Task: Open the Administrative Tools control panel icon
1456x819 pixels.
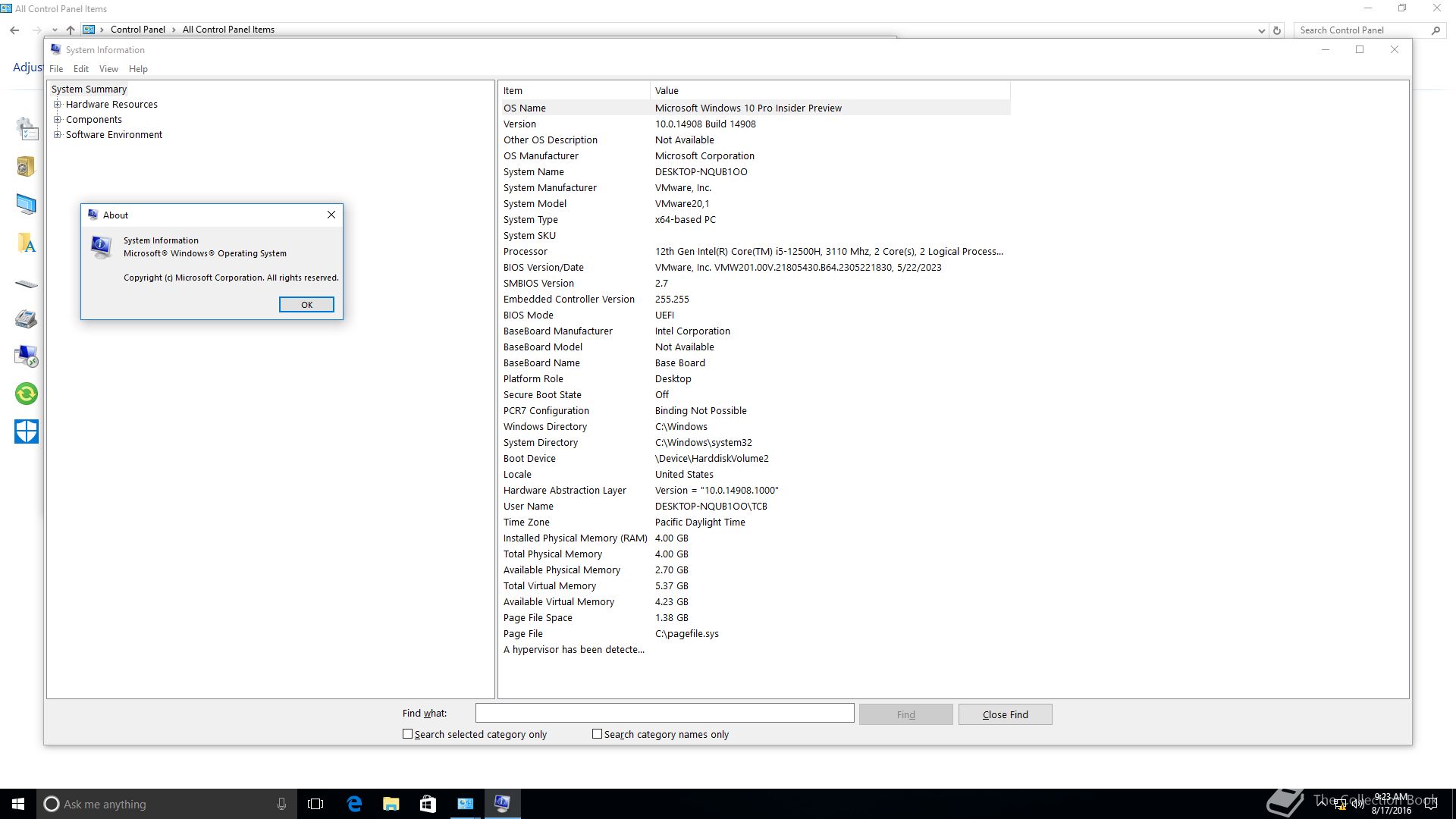Action: coord(27,129)
